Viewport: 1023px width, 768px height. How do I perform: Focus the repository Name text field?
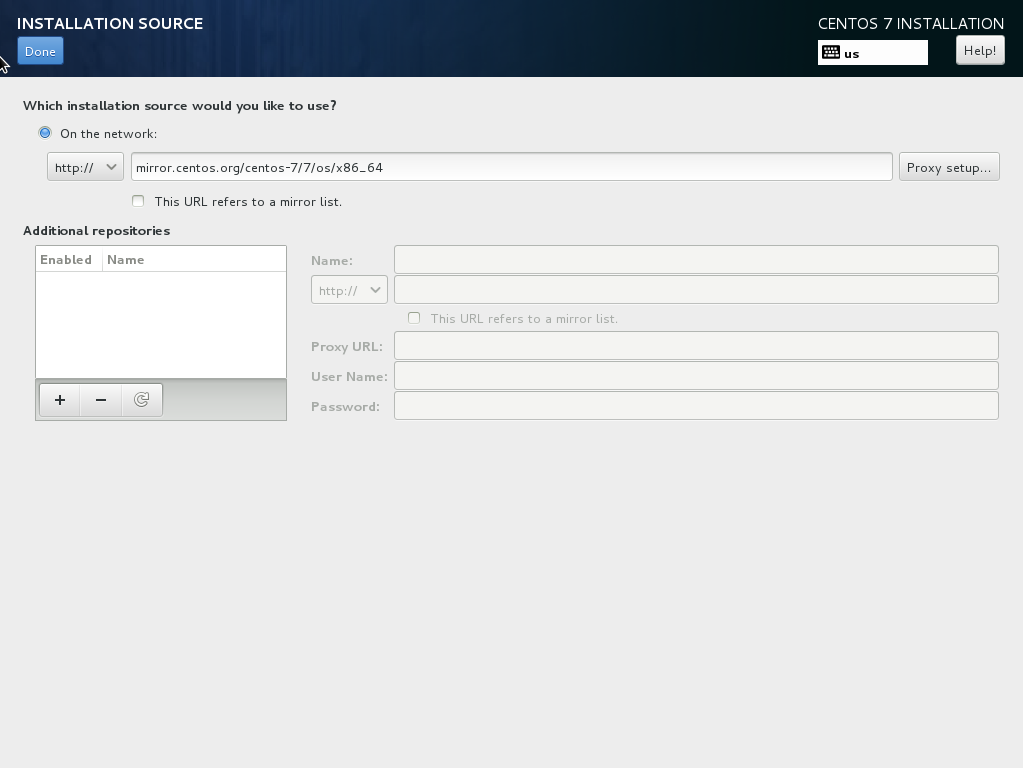[x=696, y=260]
